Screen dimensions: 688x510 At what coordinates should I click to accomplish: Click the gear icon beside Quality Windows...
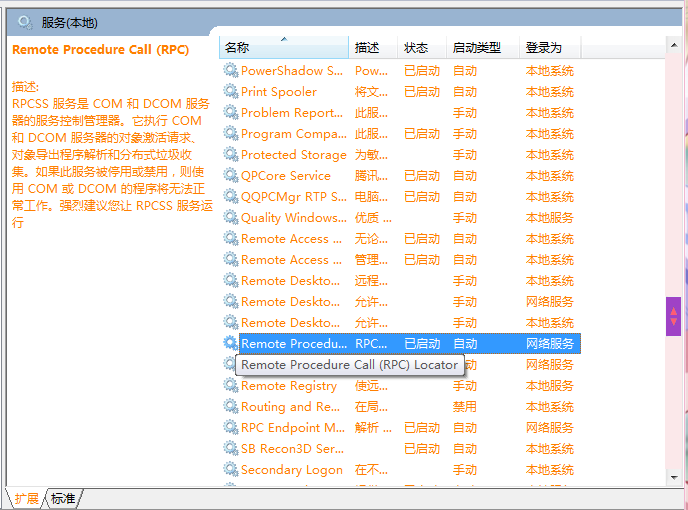(x=230, y=217)
